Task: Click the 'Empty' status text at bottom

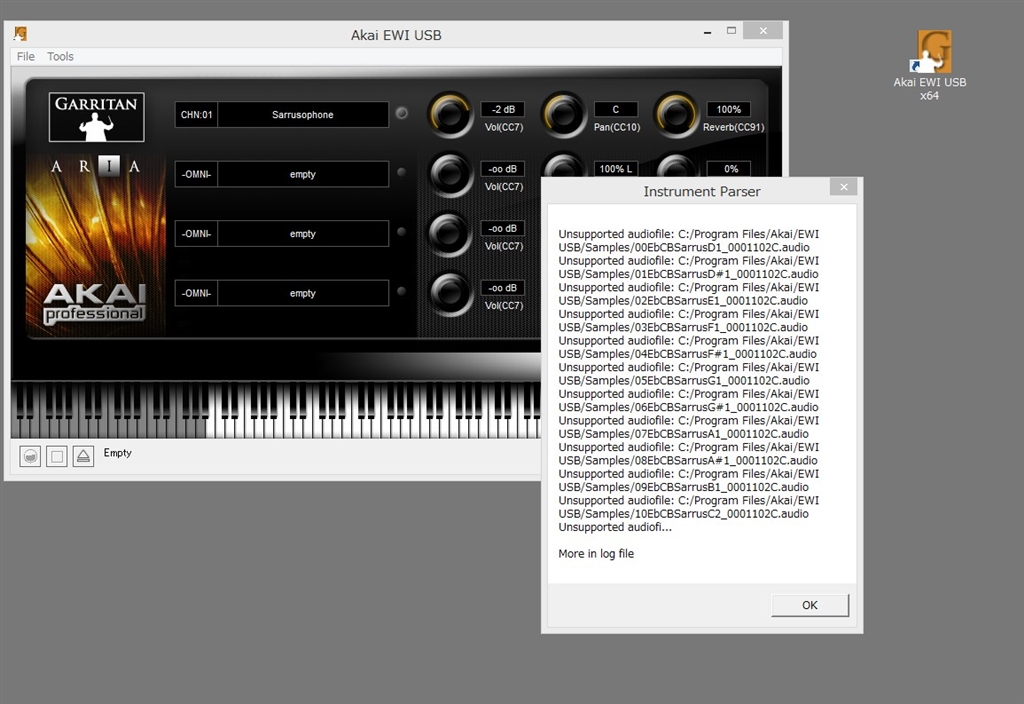Action: click(x=118, y=453)
